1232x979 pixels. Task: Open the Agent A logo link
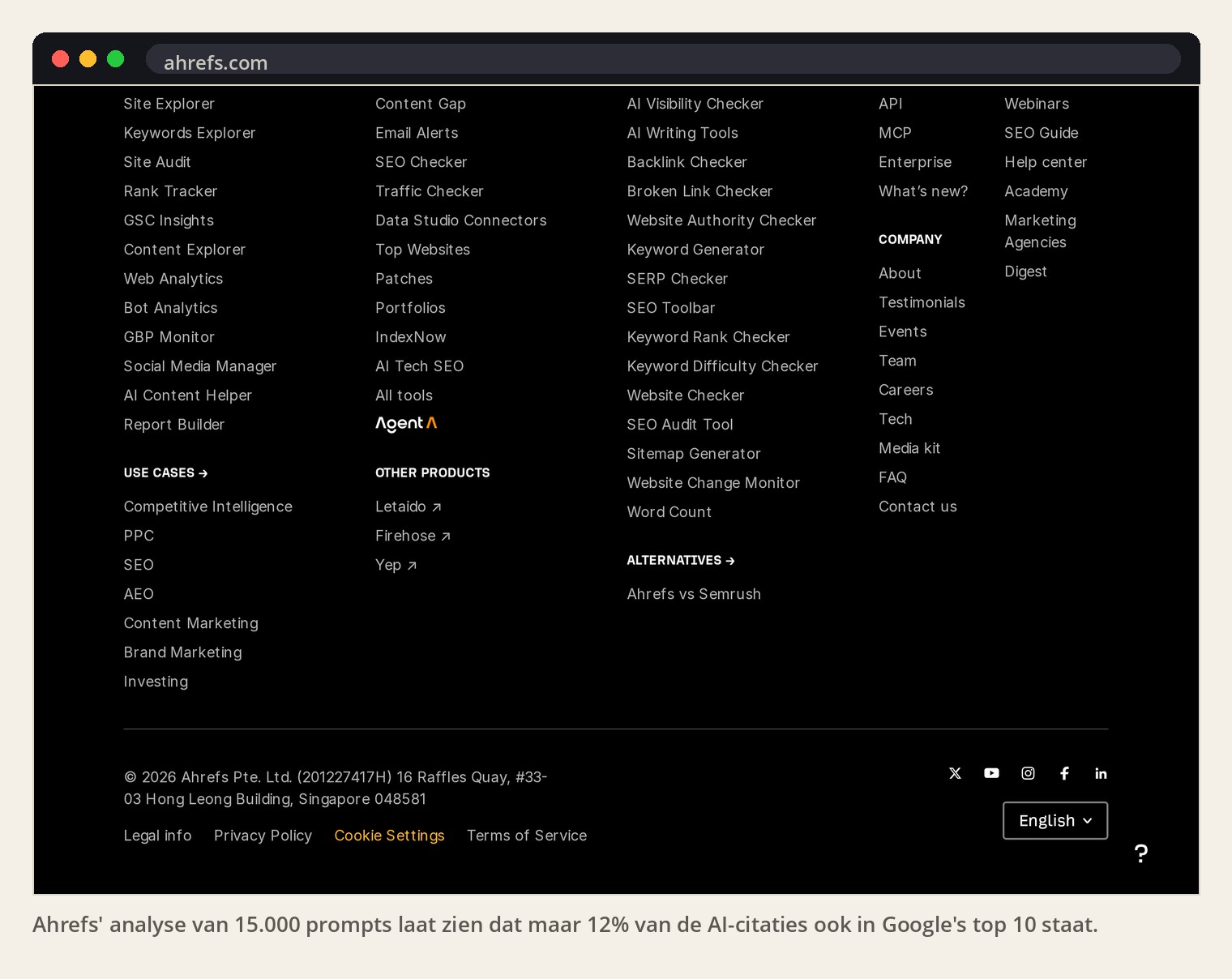coord(406,424)
